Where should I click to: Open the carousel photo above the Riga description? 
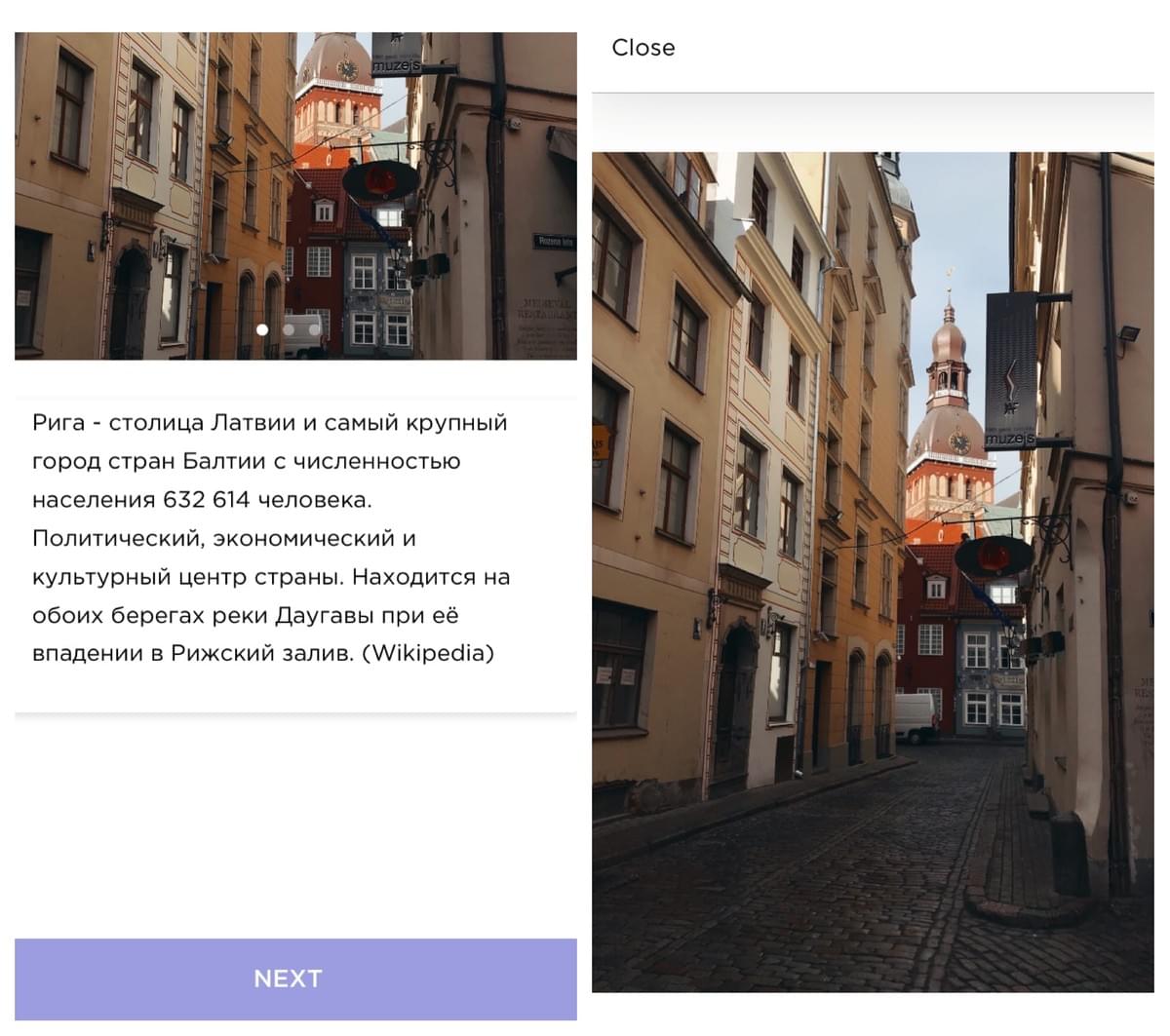tap(295, 196)
